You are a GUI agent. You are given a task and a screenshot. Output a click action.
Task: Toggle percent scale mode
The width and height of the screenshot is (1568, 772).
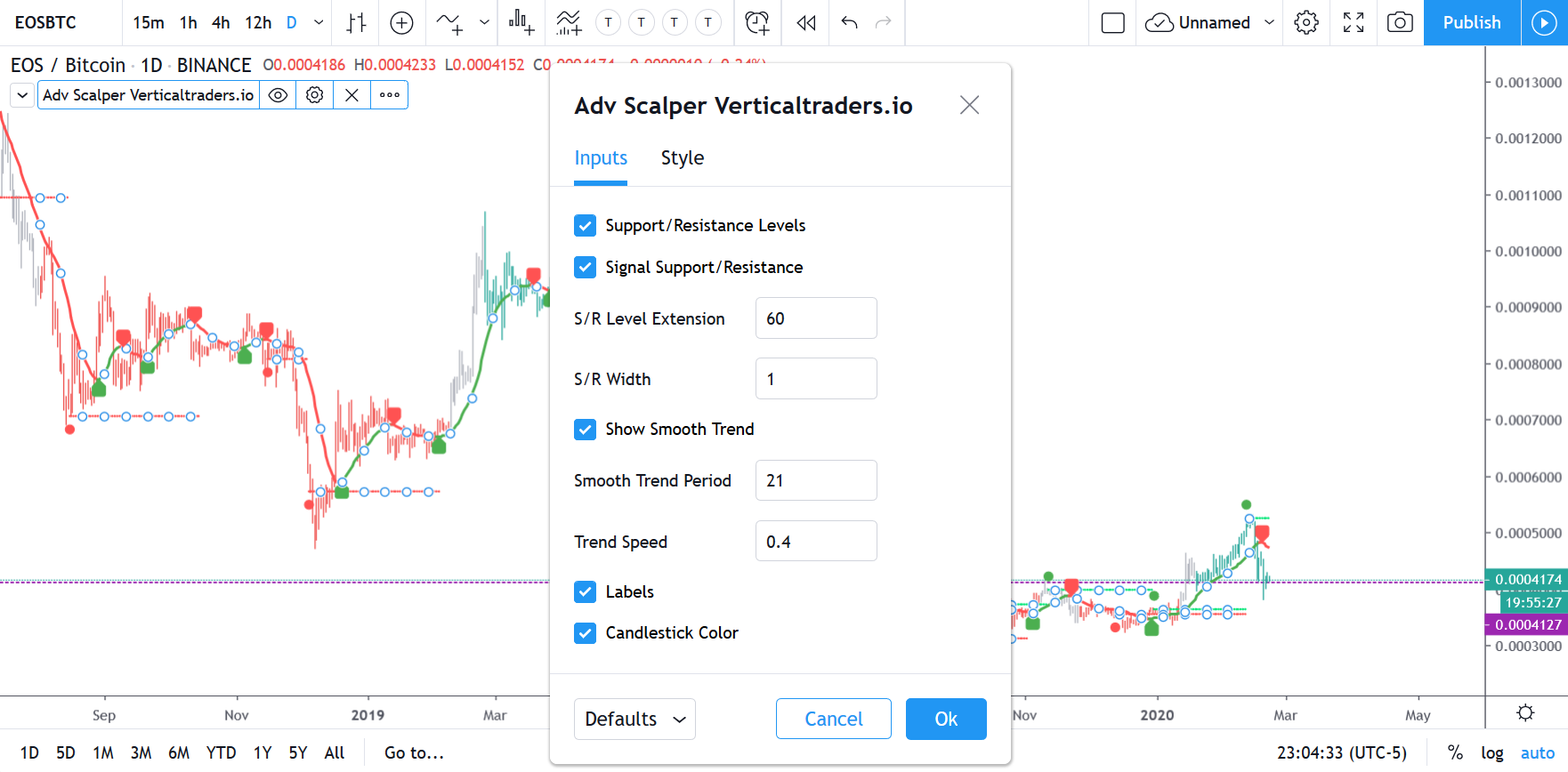tap(1455, 752)
